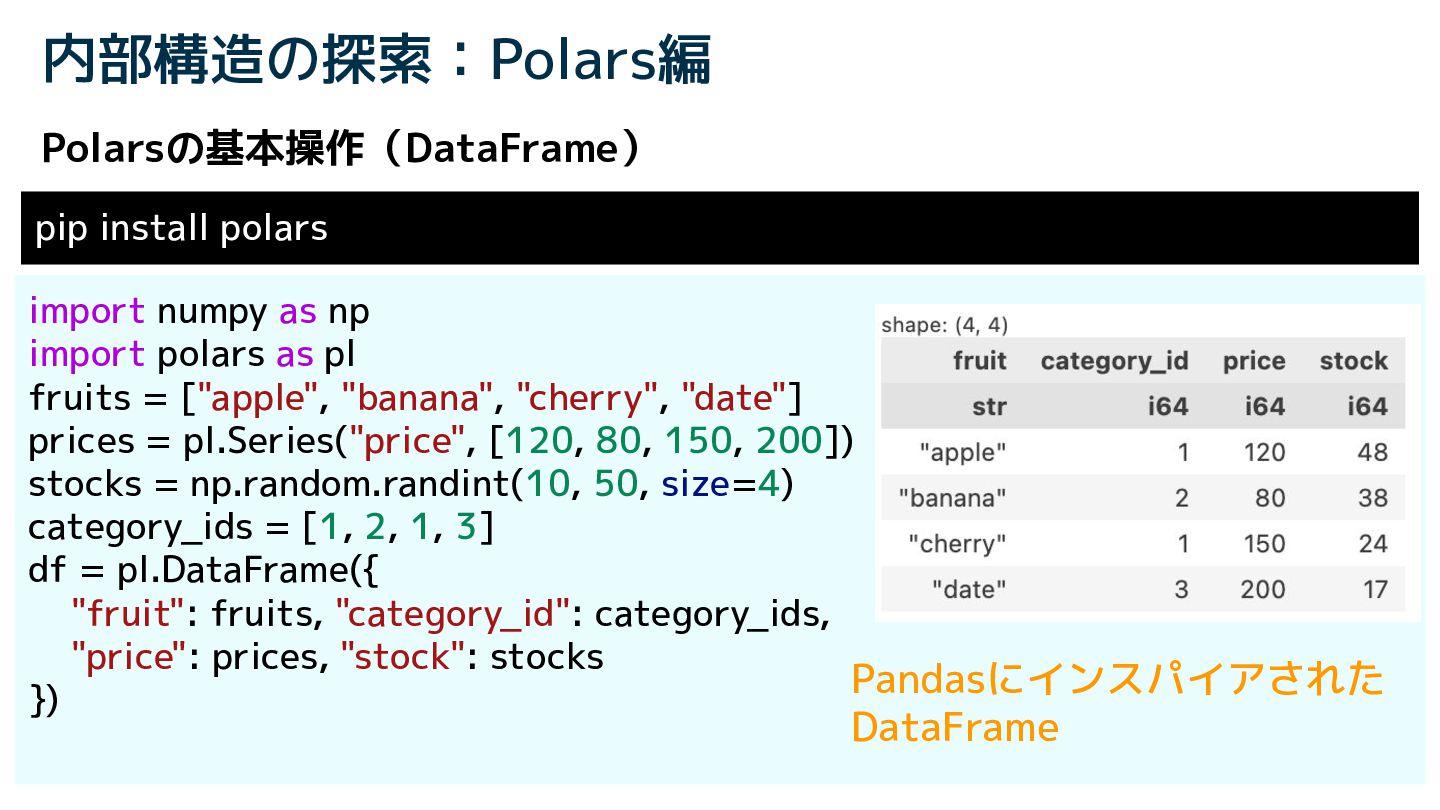Click the "apple" table cell

pyautogui.click(x=963, y=453)
